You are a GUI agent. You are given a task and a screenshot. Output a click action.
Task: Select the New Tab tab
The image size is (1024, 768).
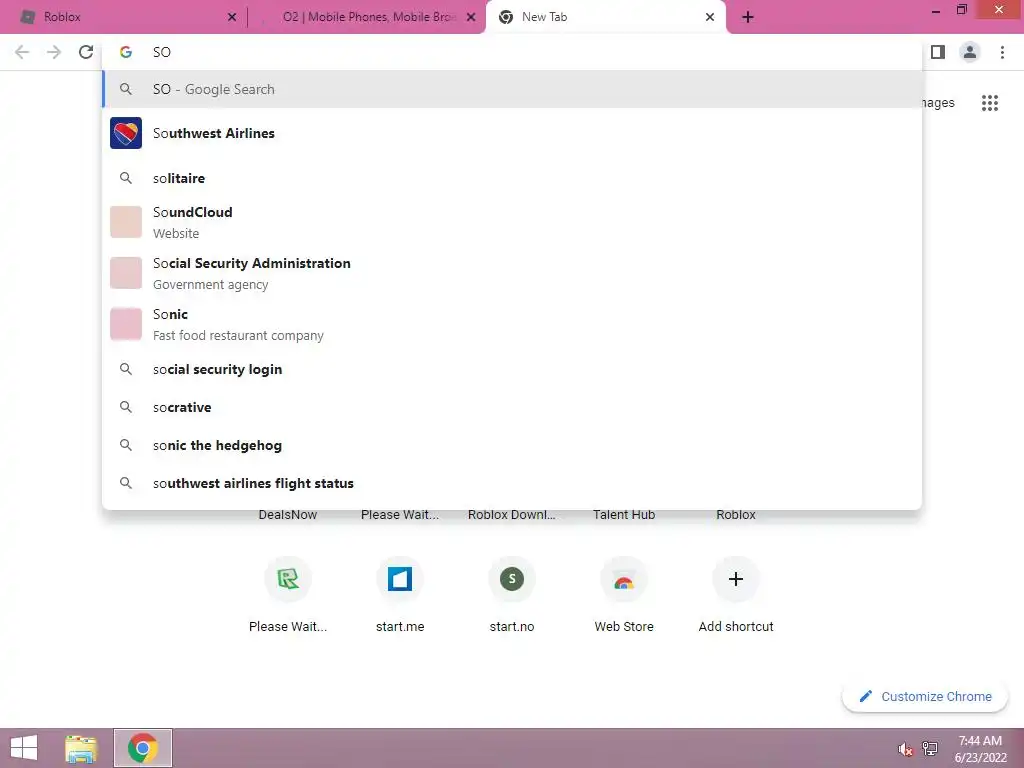605,17
